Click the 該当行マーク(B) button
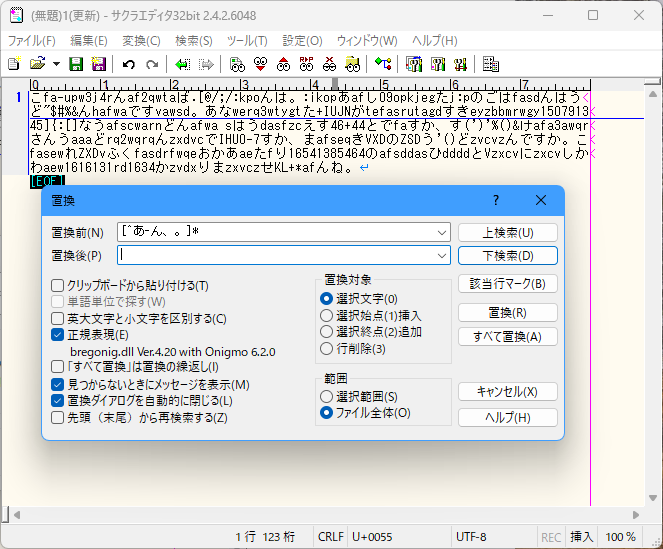The width and height of the screenshot is (663, 549). pyautogui.click(x=508, y=284)
